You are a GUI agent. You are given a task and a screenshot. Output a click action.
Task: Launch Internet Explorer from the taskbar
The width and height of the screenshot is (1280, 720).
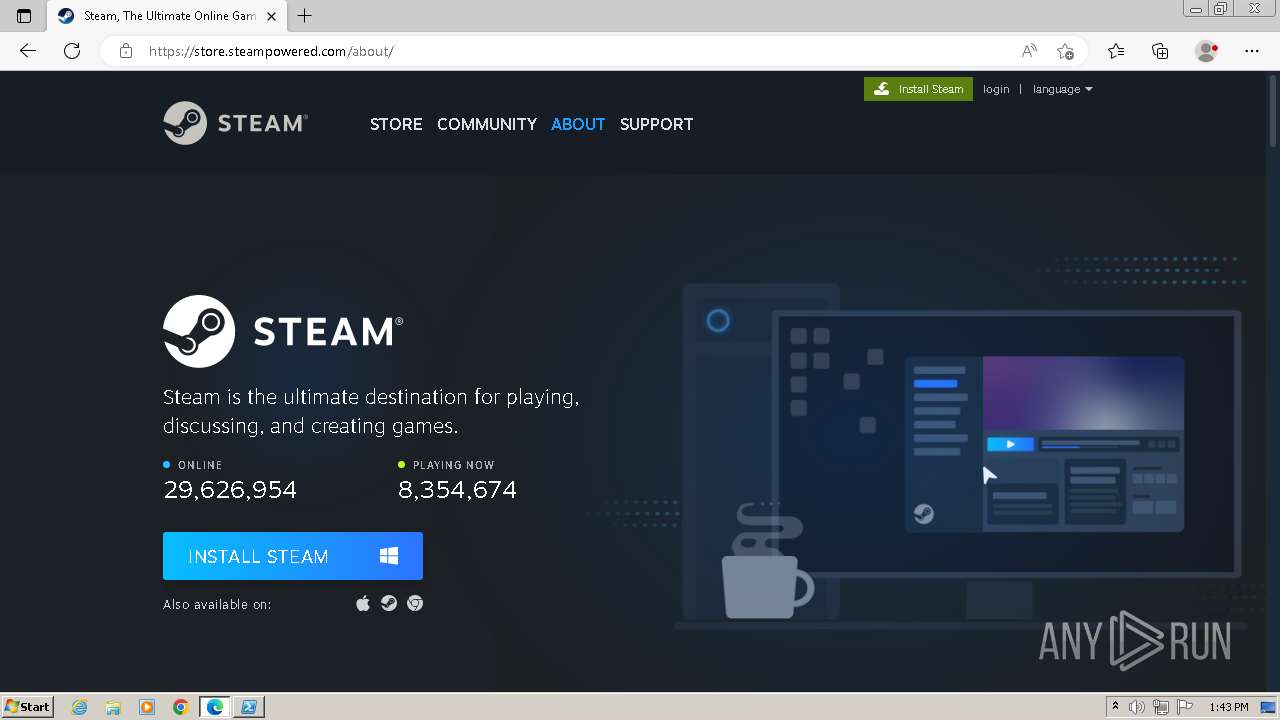pos(79,707)
